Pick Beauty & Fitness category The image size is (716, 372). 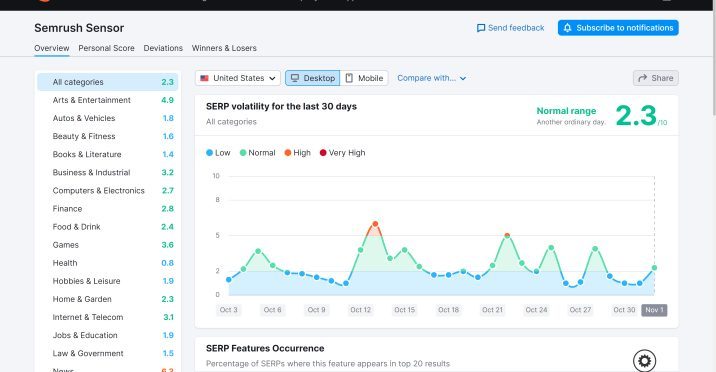108,136
